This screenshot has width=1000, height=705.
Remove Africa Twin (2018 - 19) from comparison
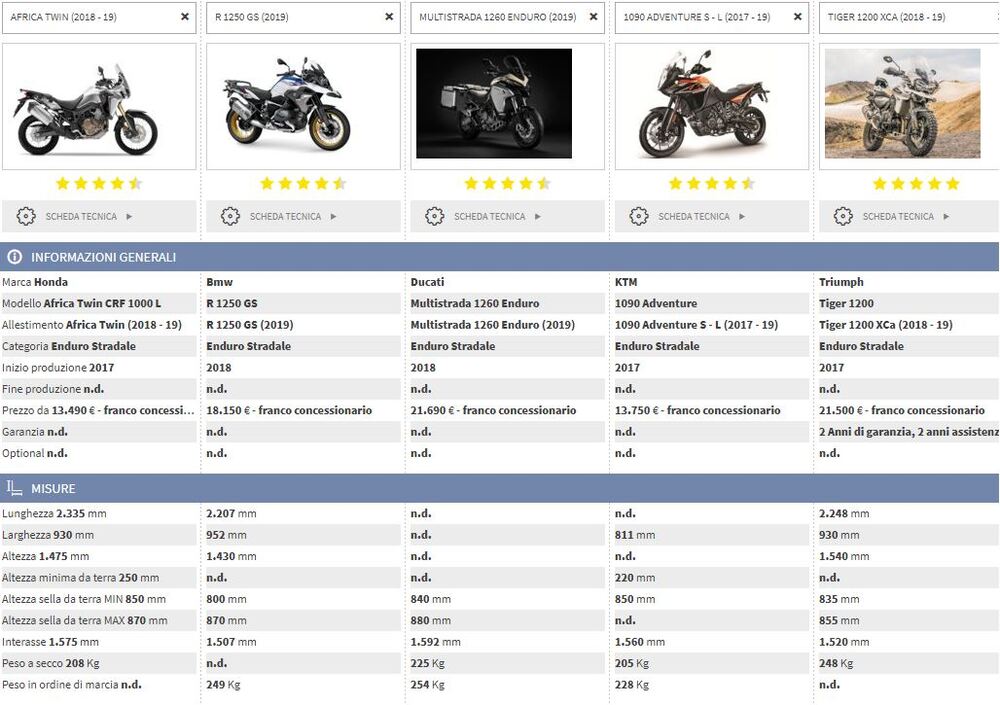pos(184,17)
